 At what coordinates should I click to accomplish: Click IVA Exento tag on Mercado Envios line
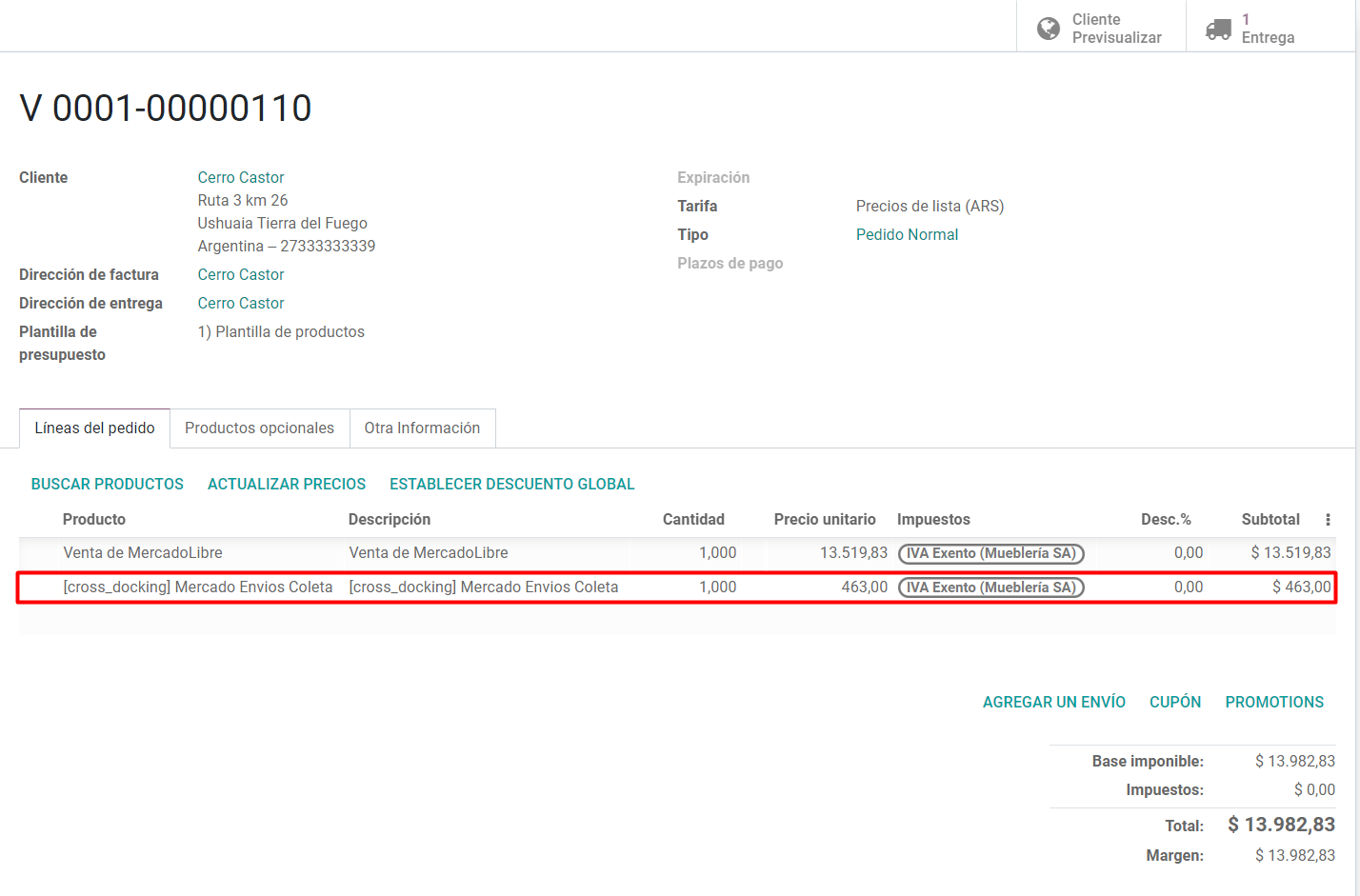(990, 587)
